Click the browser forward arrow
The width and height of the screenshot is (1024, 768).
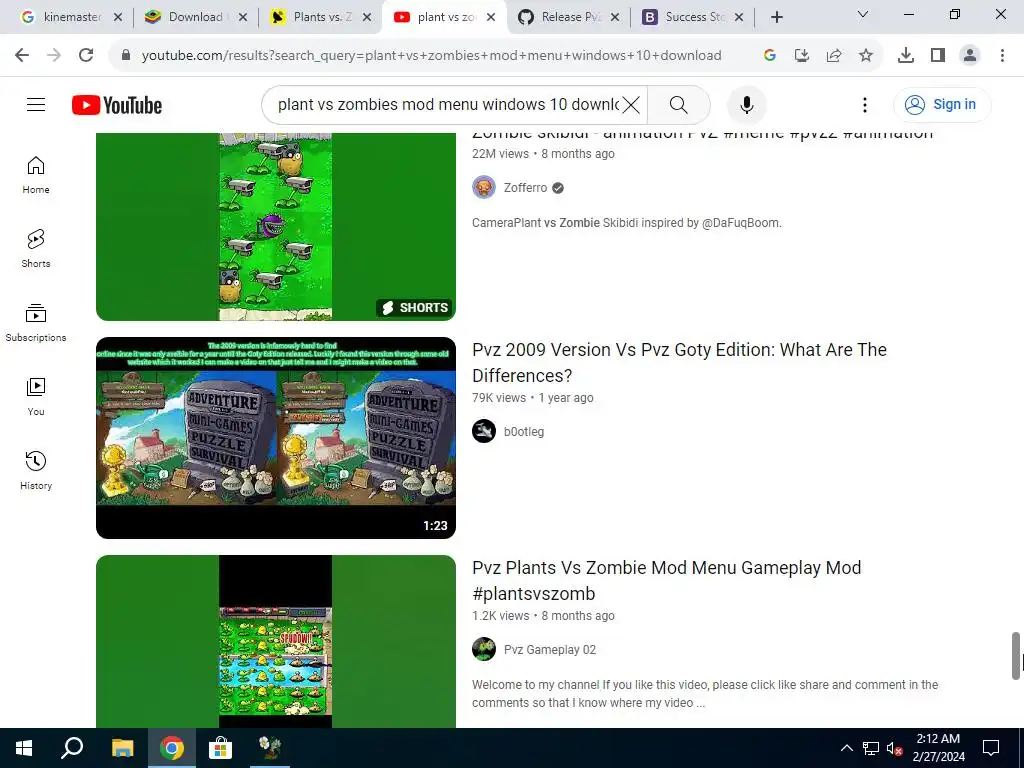tap(54, 55)
